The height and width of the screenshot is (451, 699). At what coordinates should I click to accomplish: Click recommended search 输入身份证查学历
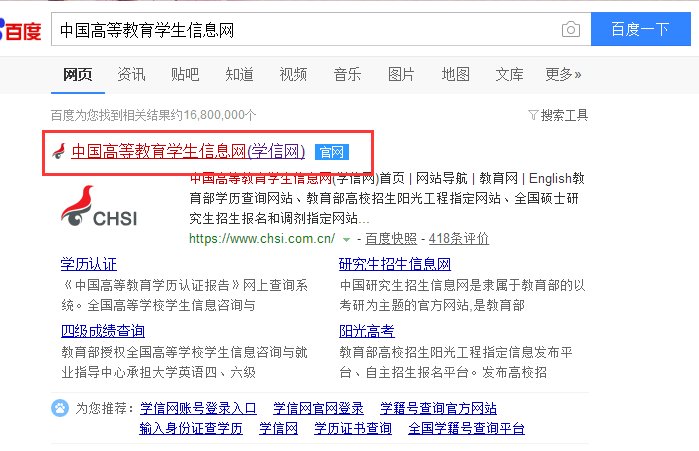pos(191,428)
